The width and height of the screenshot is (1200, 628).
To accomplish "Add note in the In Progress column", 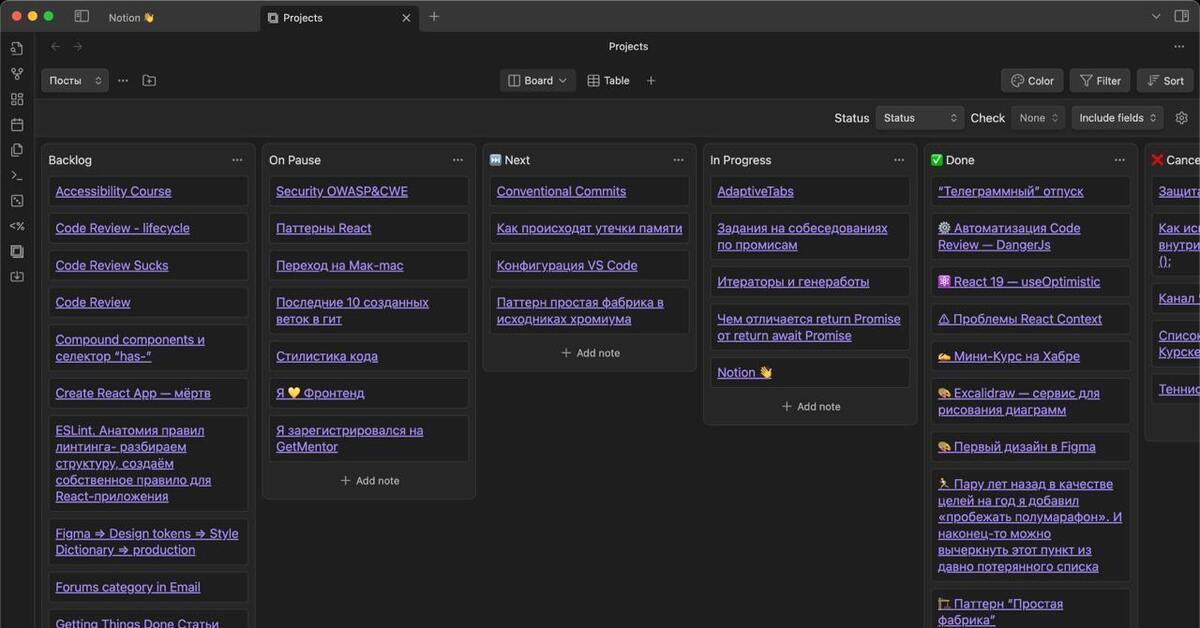I will tap(811, 407).
